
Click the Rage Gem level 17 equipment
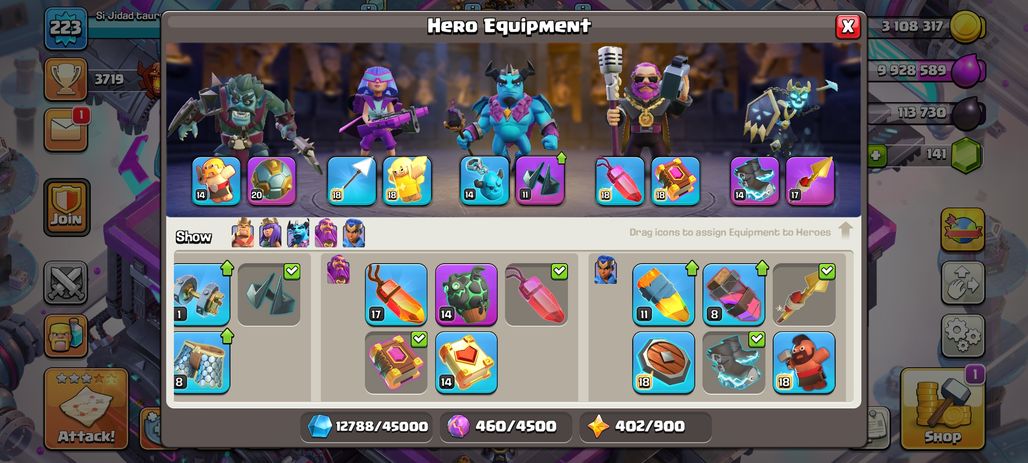click(x=396, y=294)
